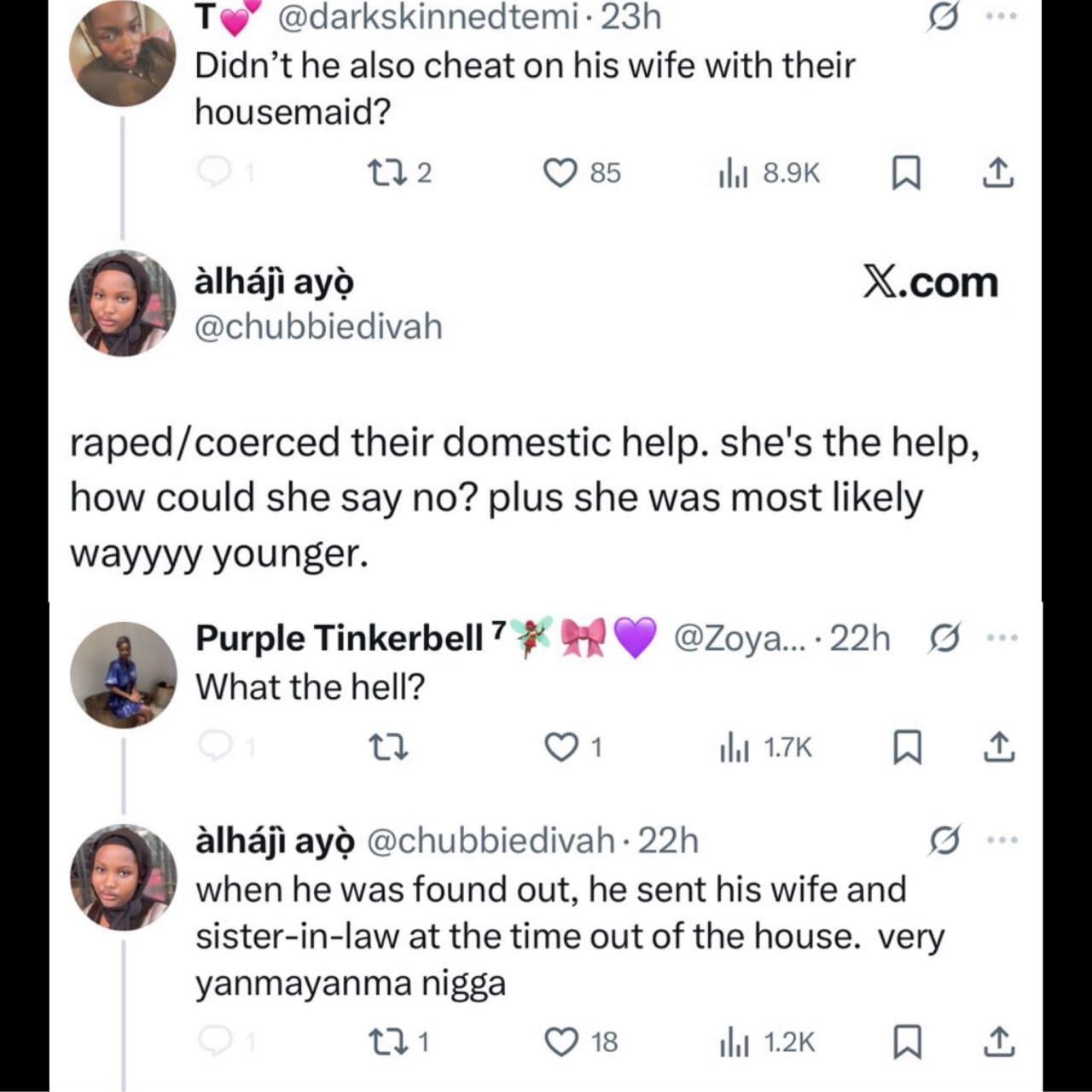Like the darkskinnedtemi housemaid tweet

561,173
